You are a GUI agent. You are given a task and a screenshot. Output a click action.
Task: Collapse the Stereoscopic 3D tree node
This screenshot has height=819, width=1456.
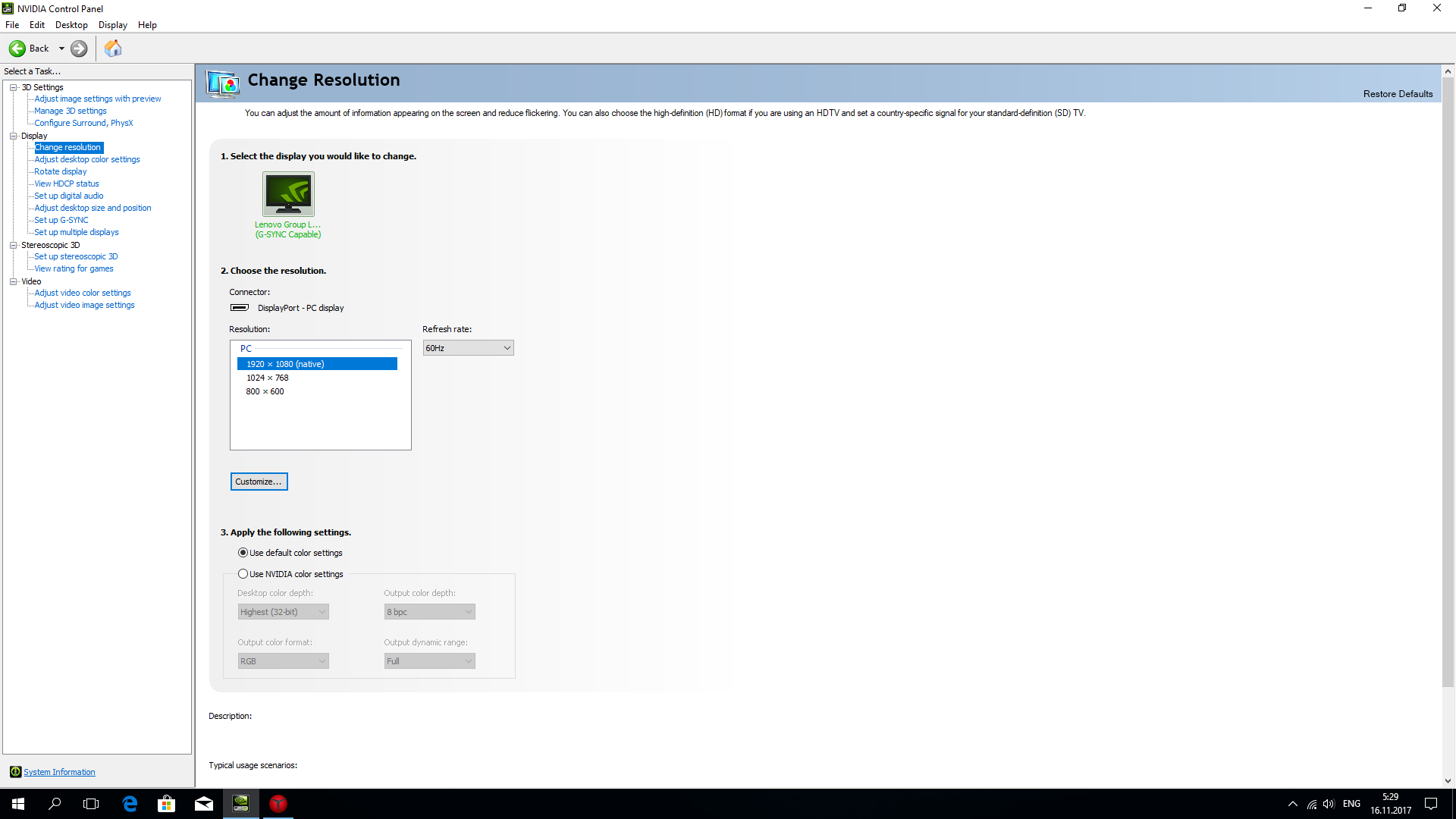point(13,245)
